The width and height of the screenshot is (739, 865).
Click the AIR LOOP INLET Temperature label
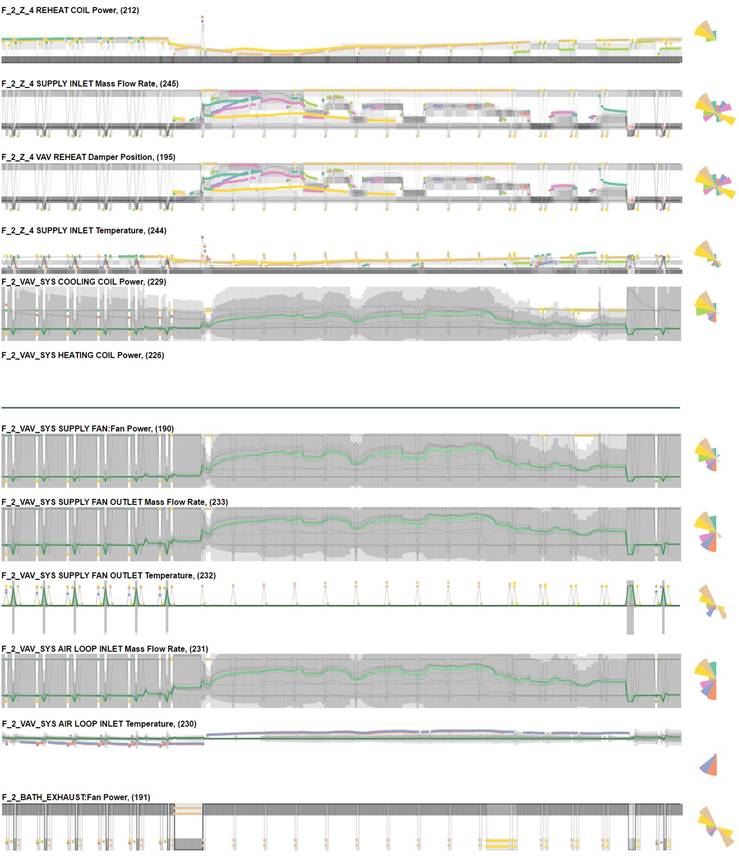[104, 722]
